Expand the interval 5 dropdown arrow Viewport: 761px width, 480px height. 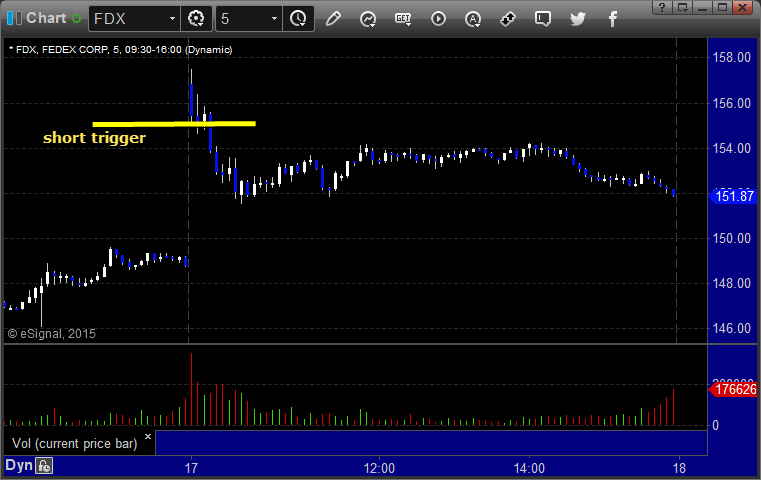tap(274, 19)
